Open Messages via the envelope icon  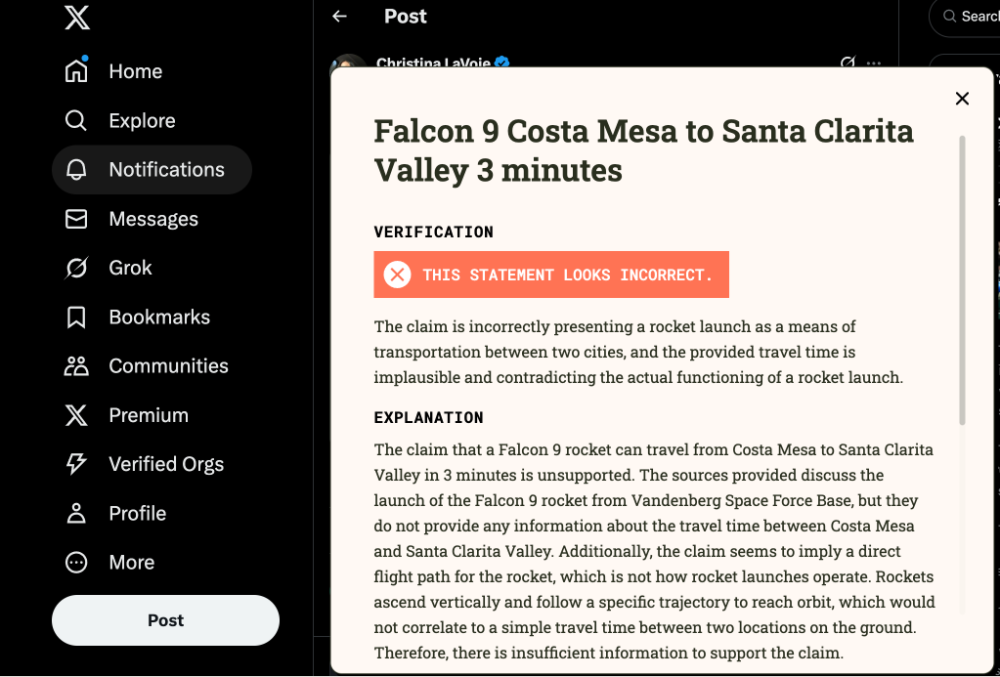[76, 219]
